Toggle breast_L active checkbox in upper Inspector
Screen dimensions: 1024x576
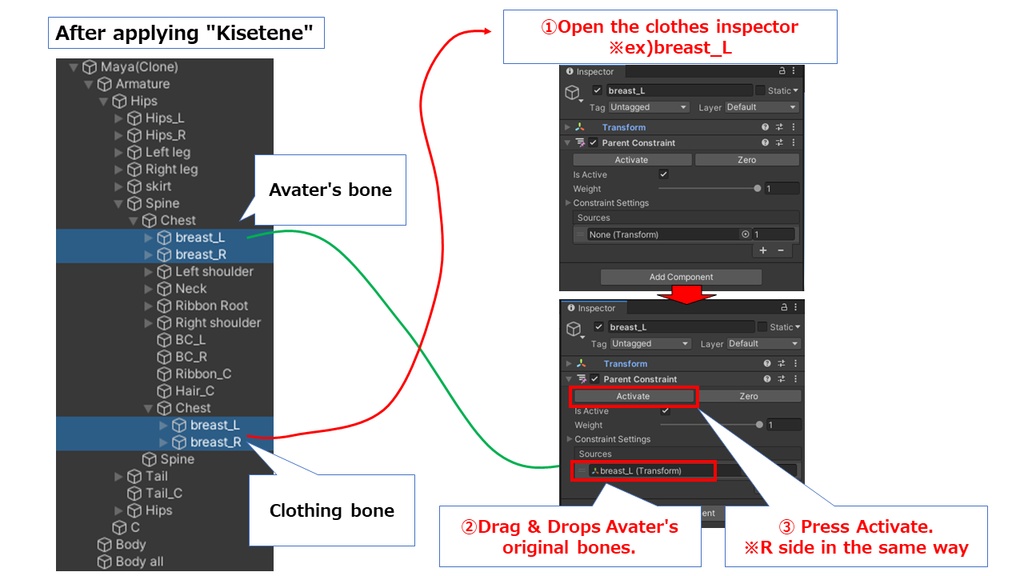[597, 90]
